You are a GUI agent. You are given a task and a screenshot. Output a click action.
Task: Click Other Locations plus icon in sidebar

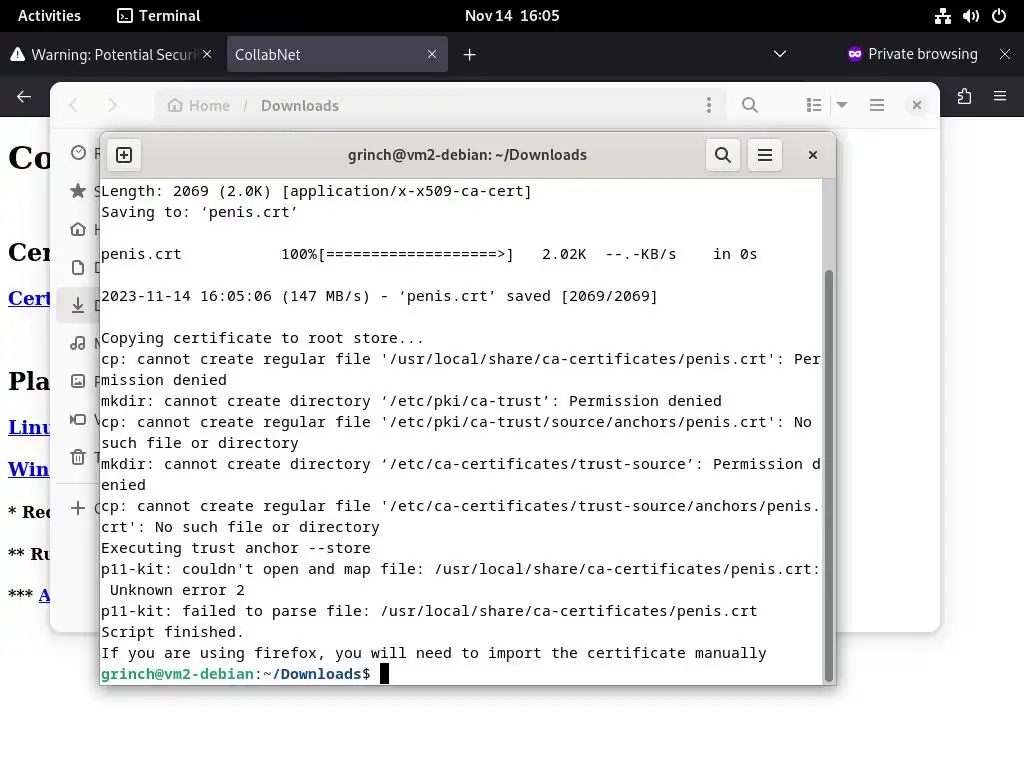[78, 508]
